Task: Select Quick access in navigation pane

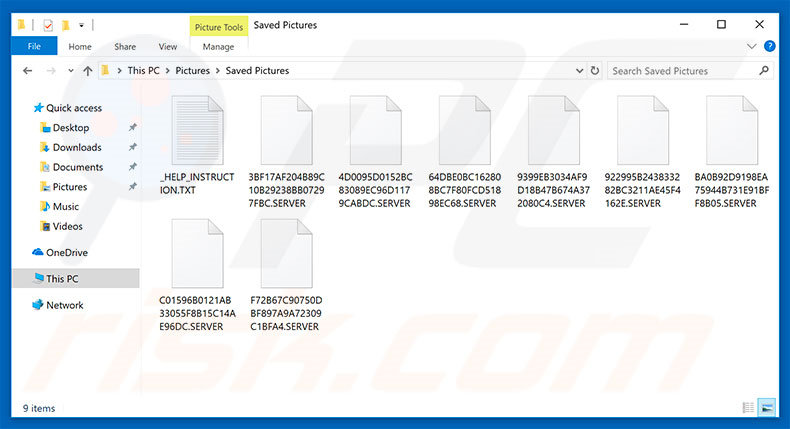Action: (74, 108)
